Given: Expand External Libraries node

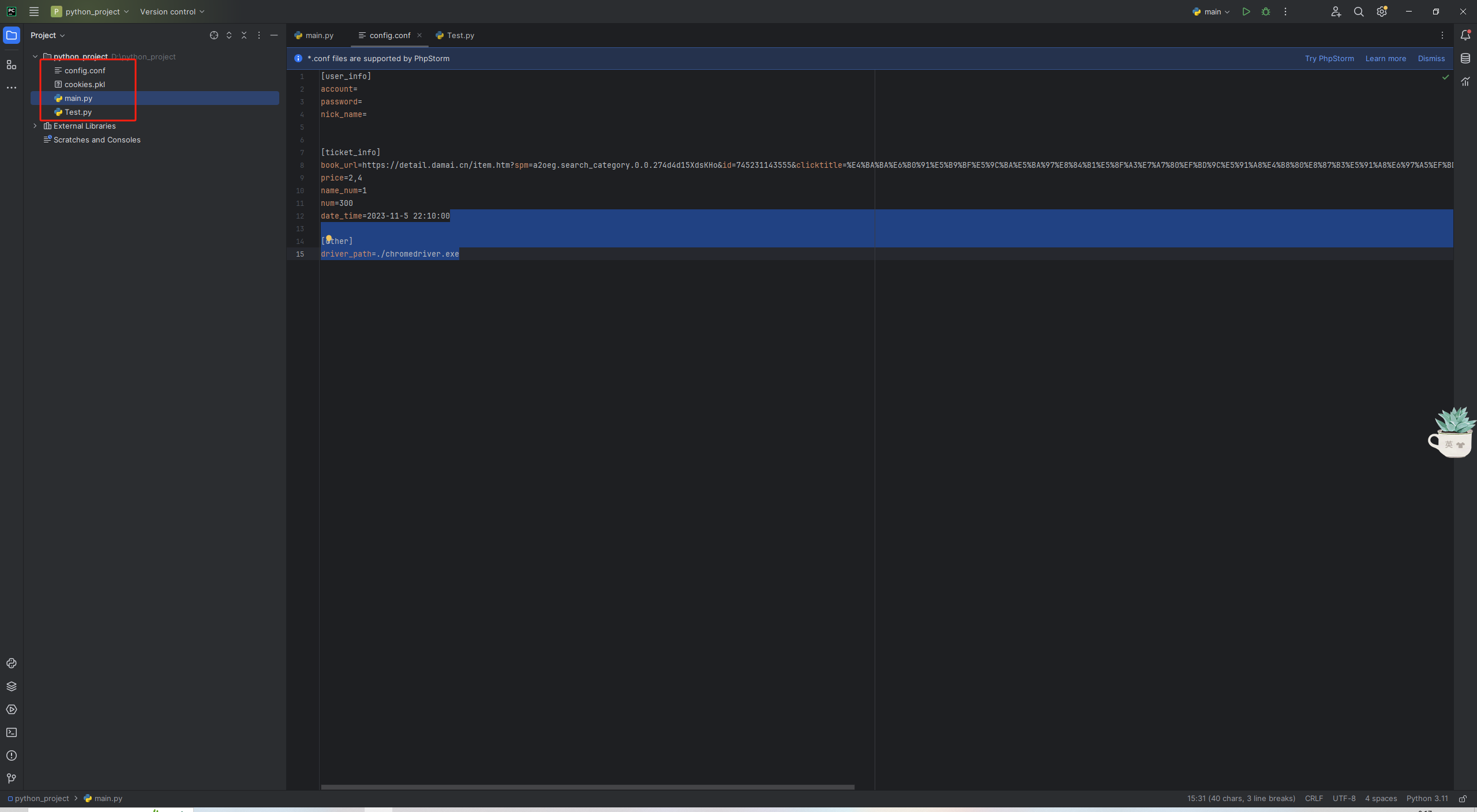Looking at the screenshot, I should click(35, 126).
